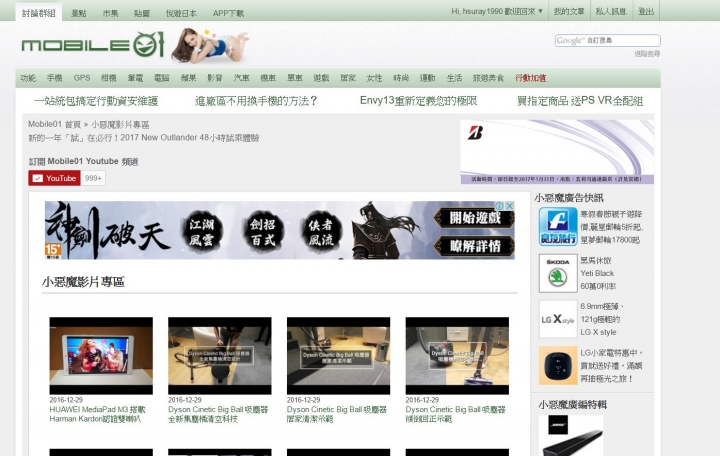Click 進階搜尋 link under search box
This screenshot has width=720, height=456.
(647, 54)
